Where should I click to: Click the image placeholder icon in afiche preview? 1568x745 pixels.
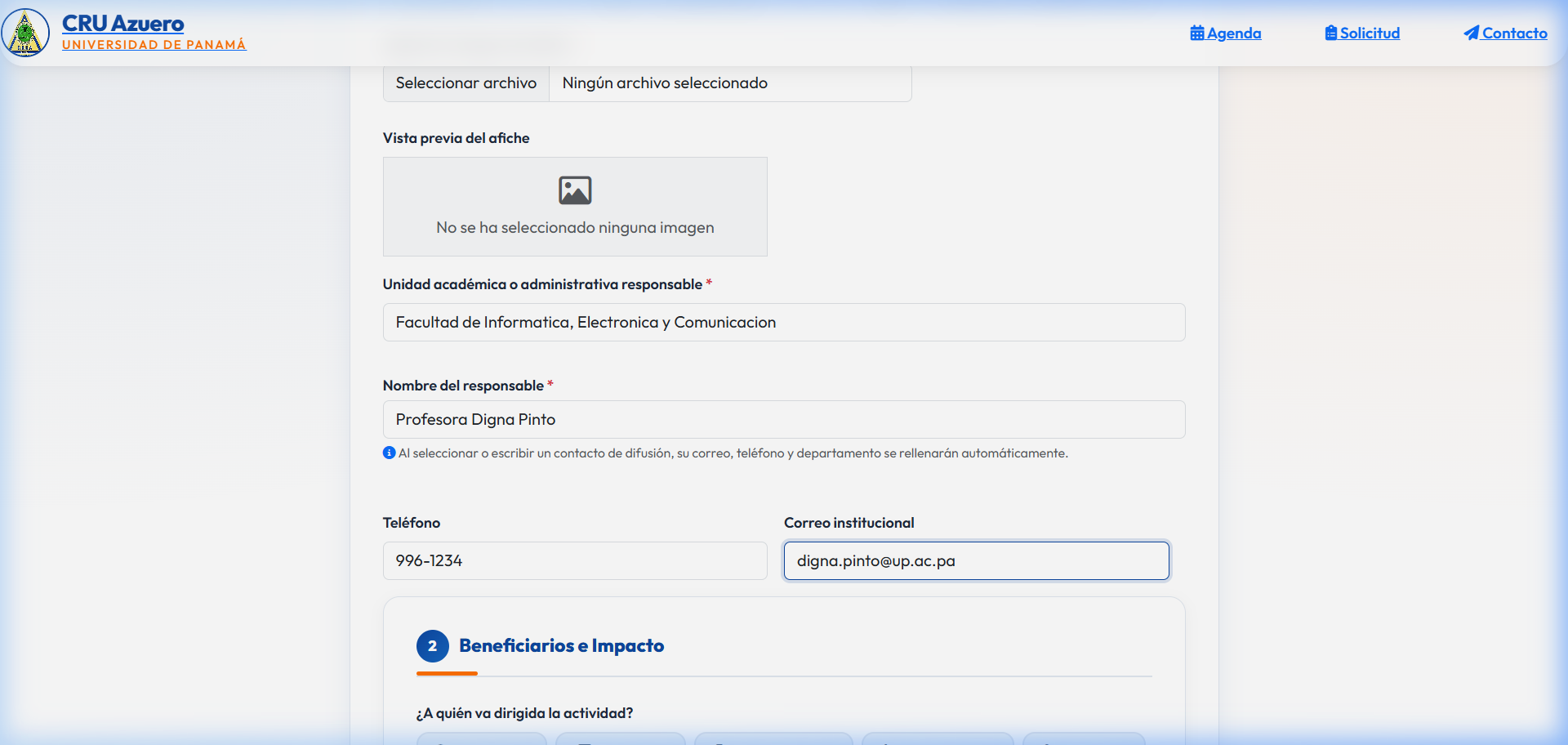click(575, 190)
